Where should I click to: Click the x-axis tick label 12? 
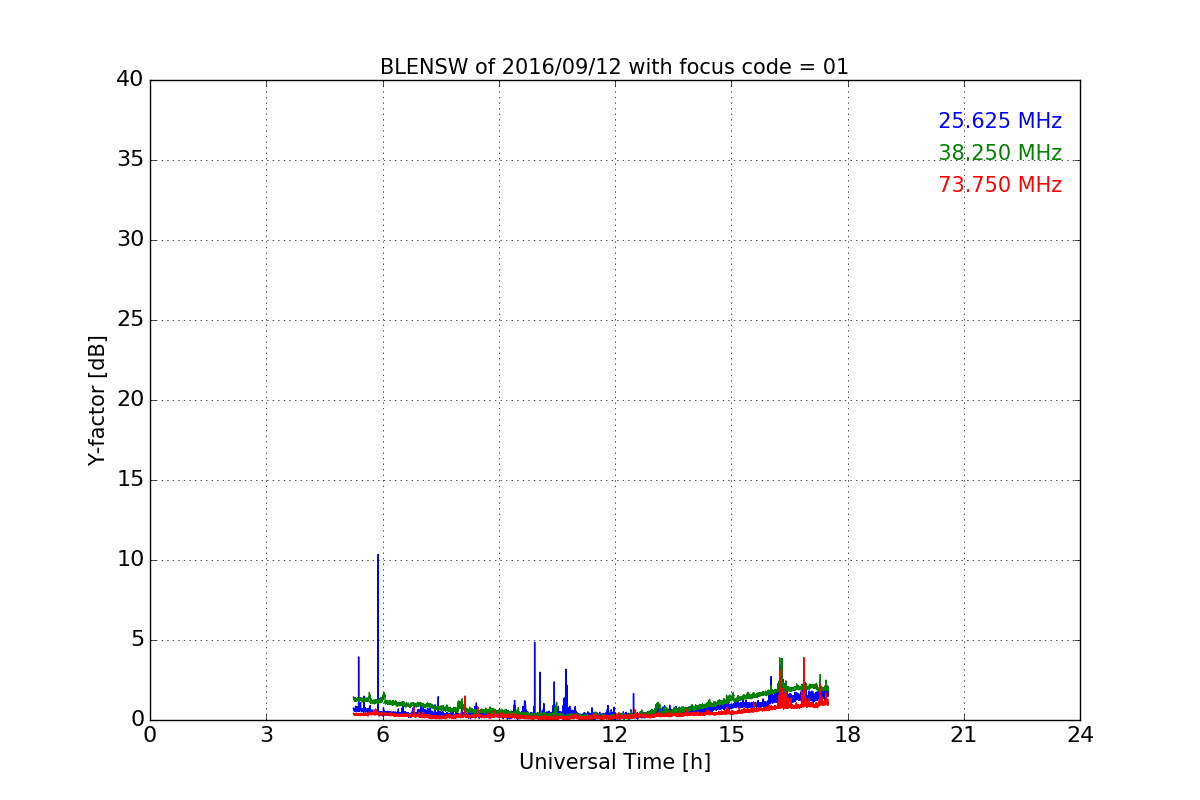[x=615, y=735]
